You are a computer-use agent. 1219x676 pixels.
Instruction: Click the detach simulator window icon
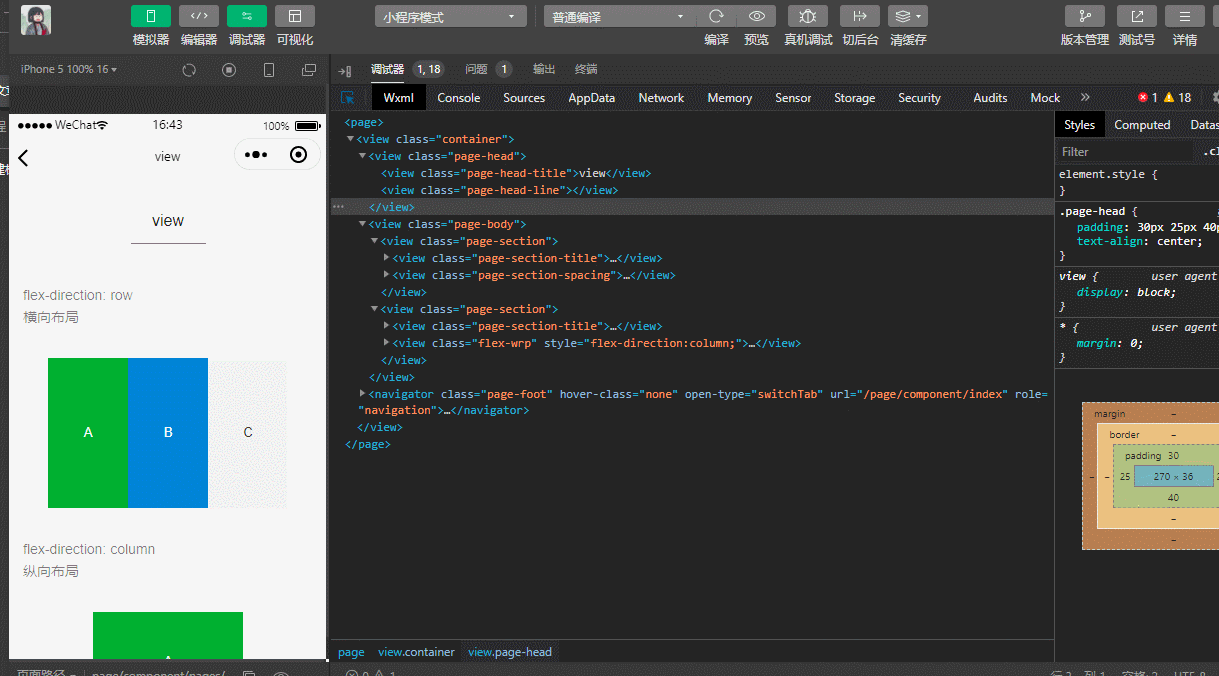pos(309,70)
